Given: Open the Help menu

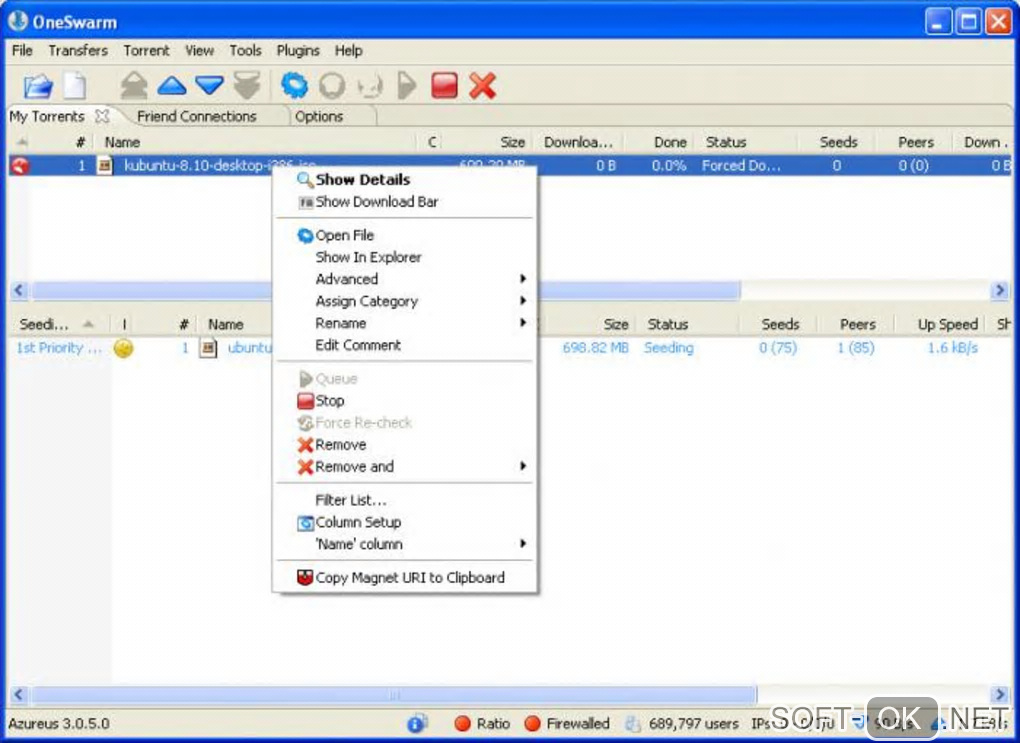Looking at the screenshot, I should tap(349, 51).
